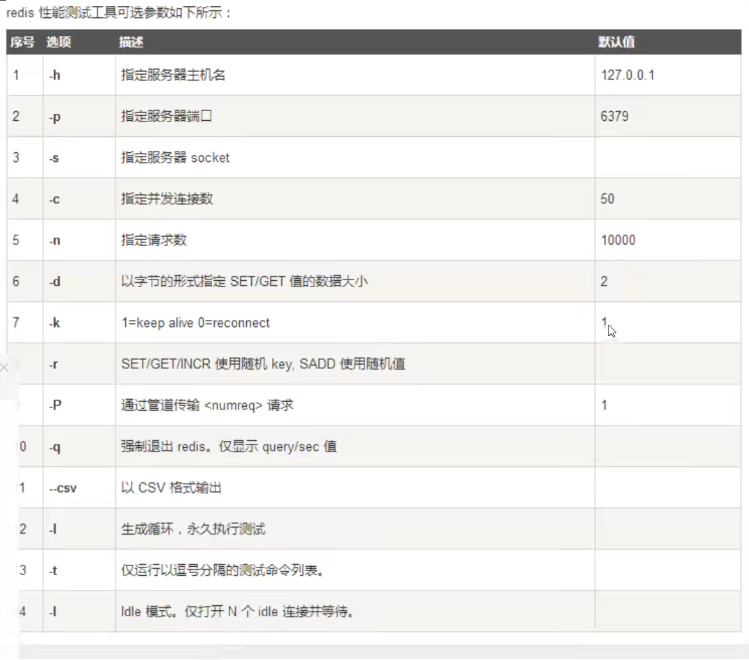This screenshot has height=660, width=749.
Task: Click description 指定服务器 socket
Action: tap(175, 158)
